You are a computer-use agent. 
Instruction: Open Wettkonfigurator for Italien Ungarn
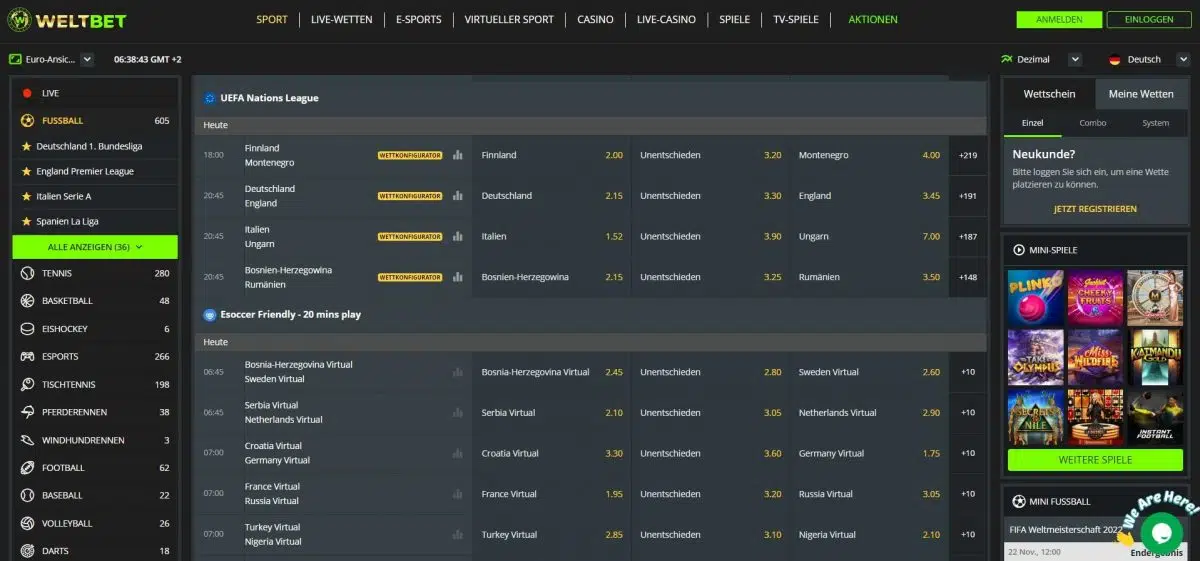410,237
